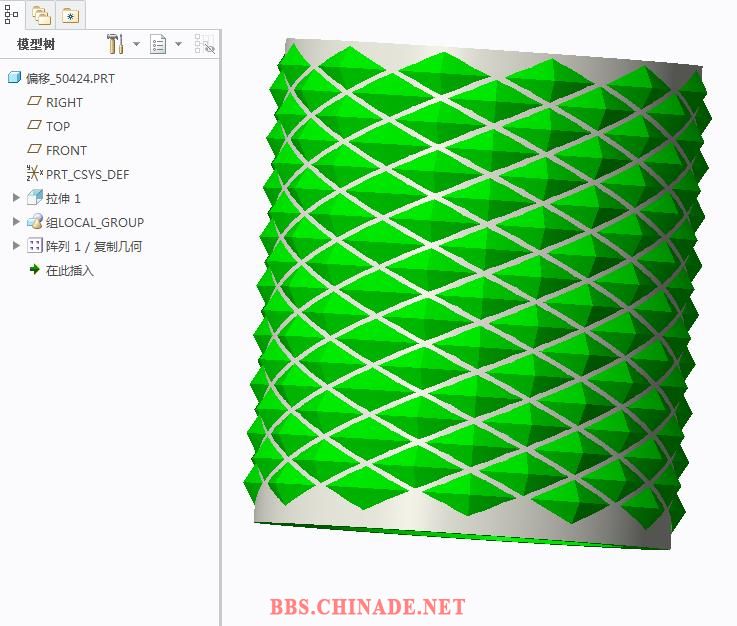Expand the 阵列 1 / 复制几何 node
737x626 pixels.
pos(16,245)
